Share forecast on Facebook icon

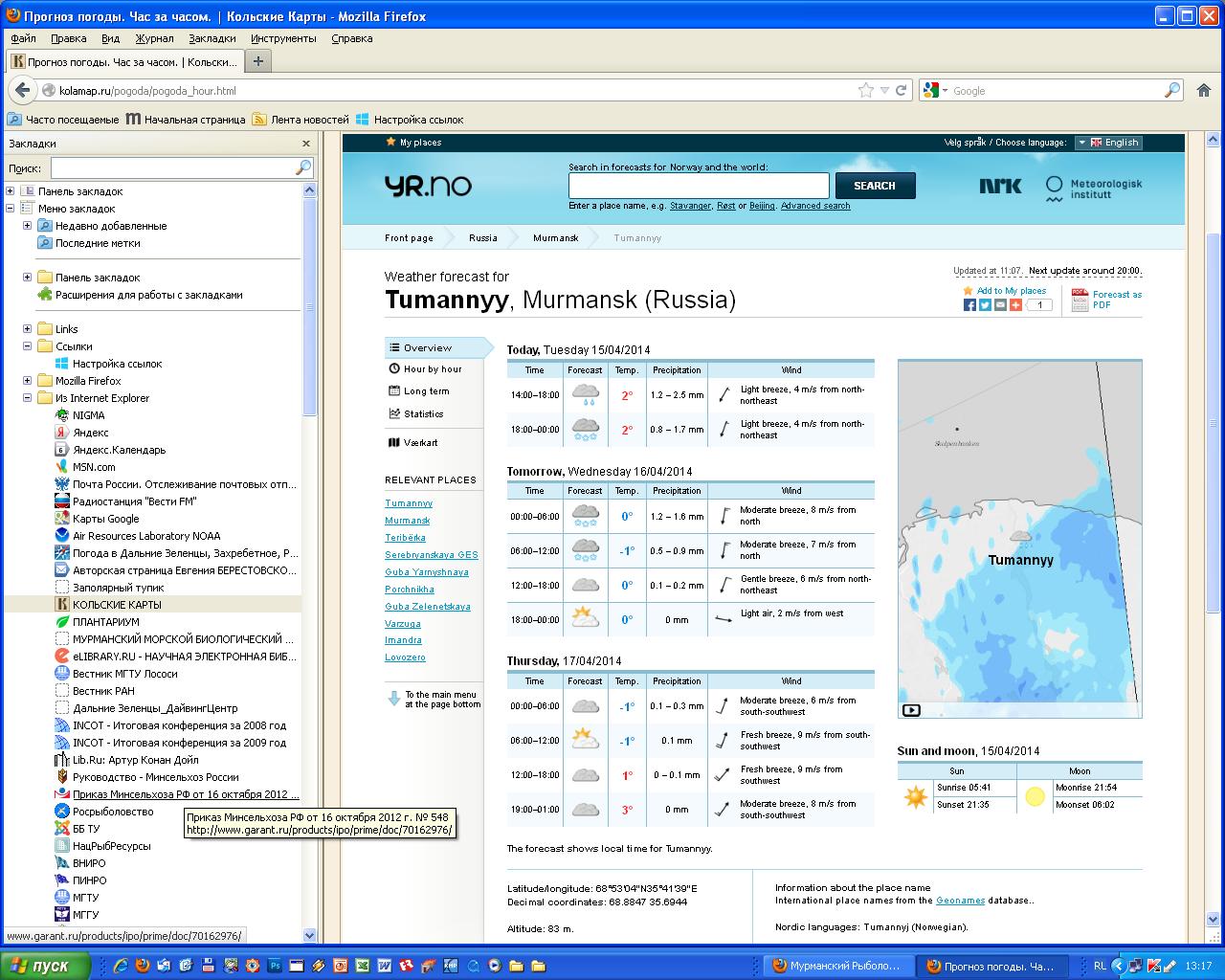pos(969,304)
